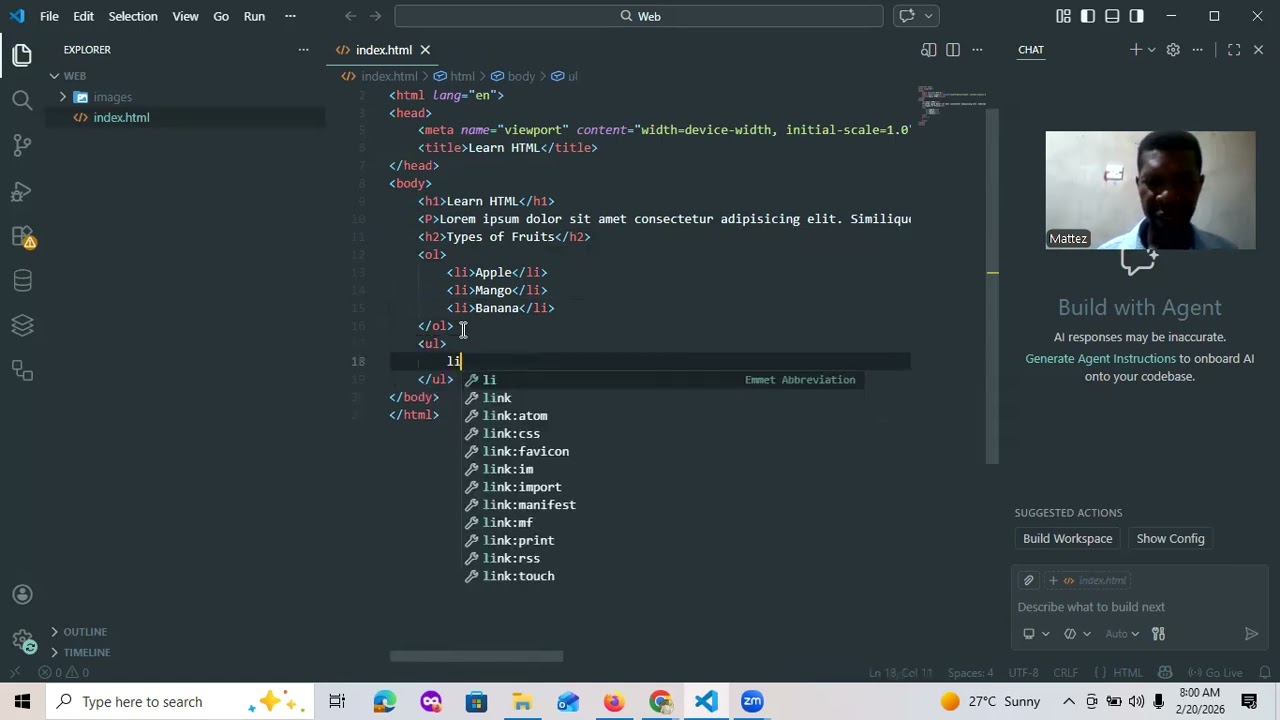The image size is (1280, 720).
Task: Open editor More Actions ellipsis
Action: [x=977, y=50]
